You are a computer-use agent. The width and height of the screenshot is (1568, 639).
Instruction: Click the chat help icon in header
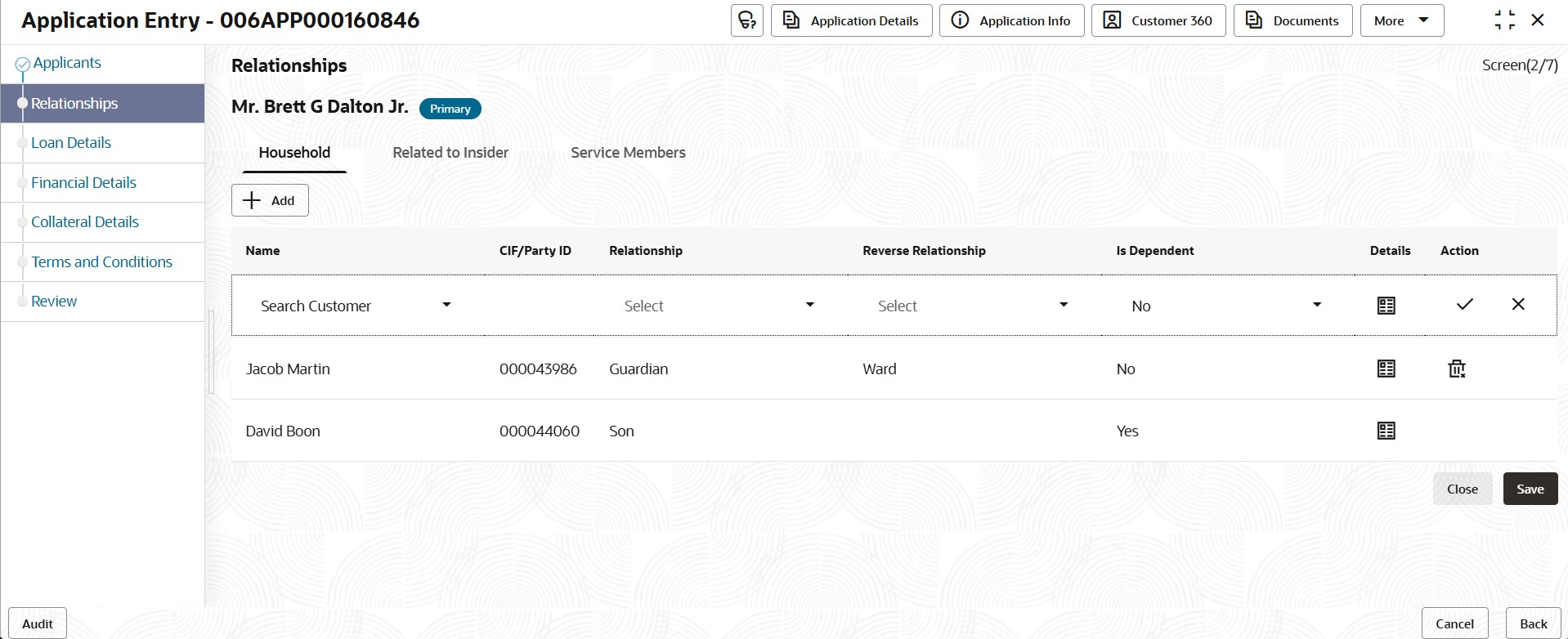click(746, 20)
